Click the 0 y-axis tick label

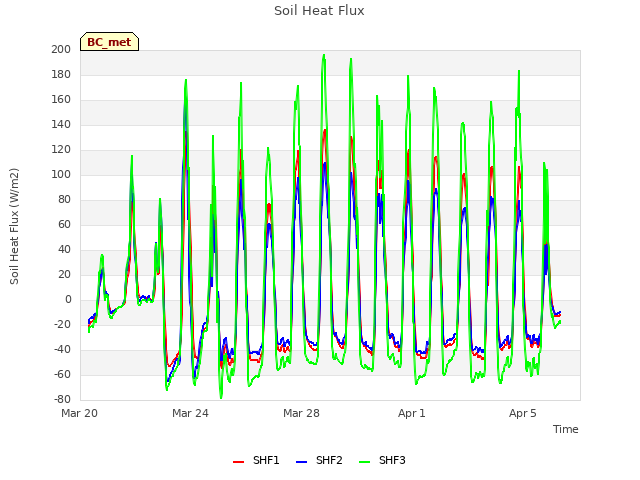(x=68, y=300)
